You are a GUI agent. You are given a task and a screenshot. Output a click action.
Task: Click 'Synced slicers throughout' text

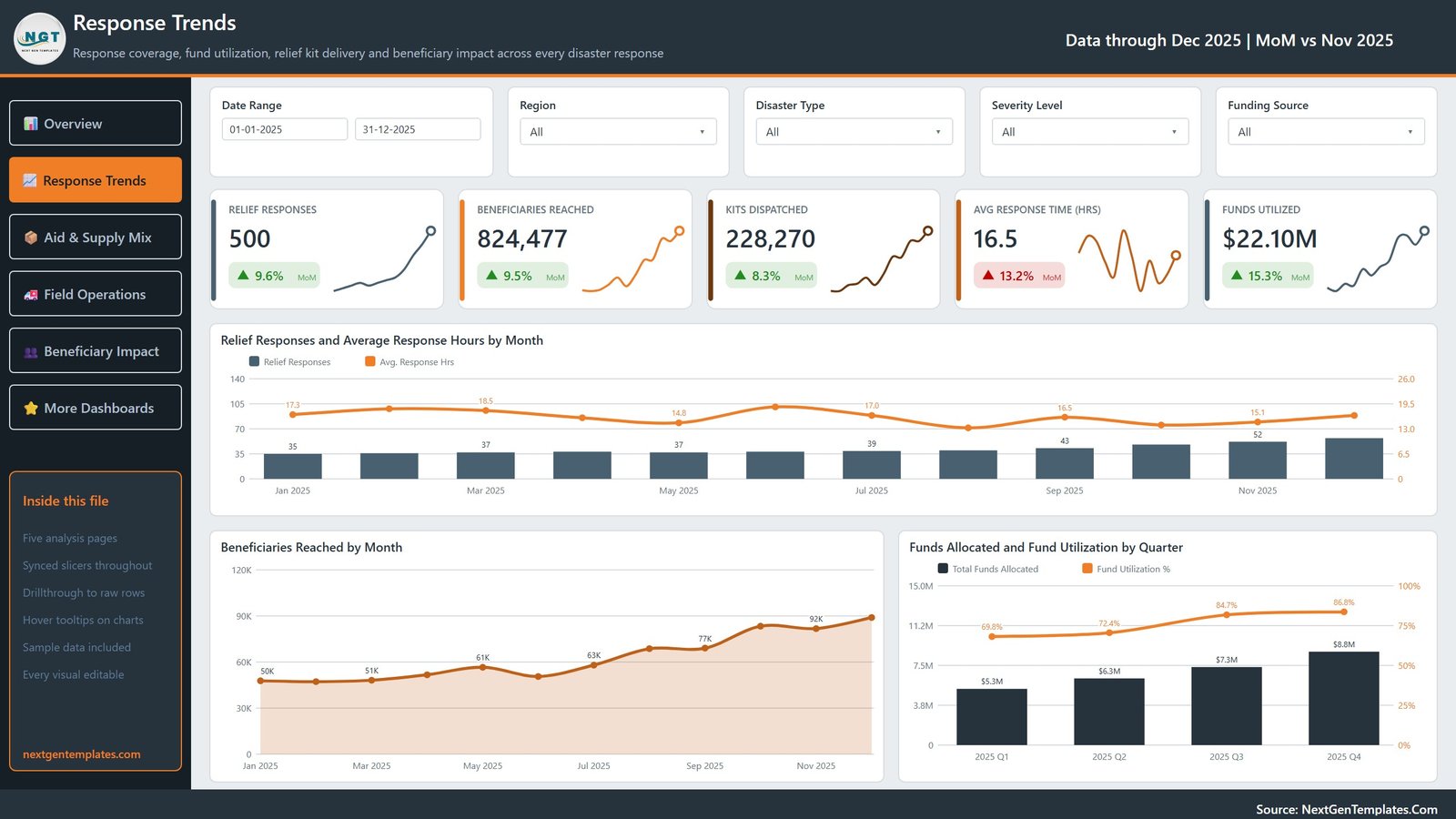point(87,565)
